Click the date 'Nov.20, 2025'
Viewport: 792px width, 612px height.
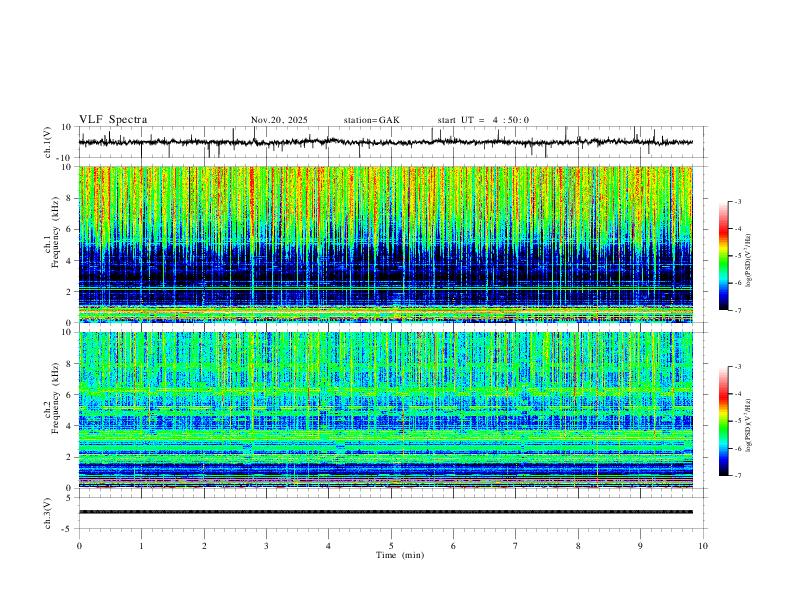pos(279,120)
